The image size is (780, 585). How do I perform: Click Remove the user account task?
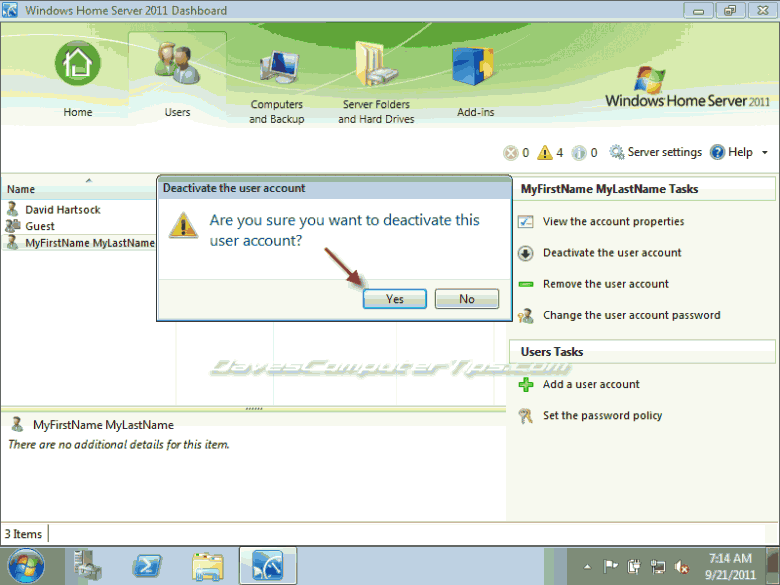tap(605, 284)
